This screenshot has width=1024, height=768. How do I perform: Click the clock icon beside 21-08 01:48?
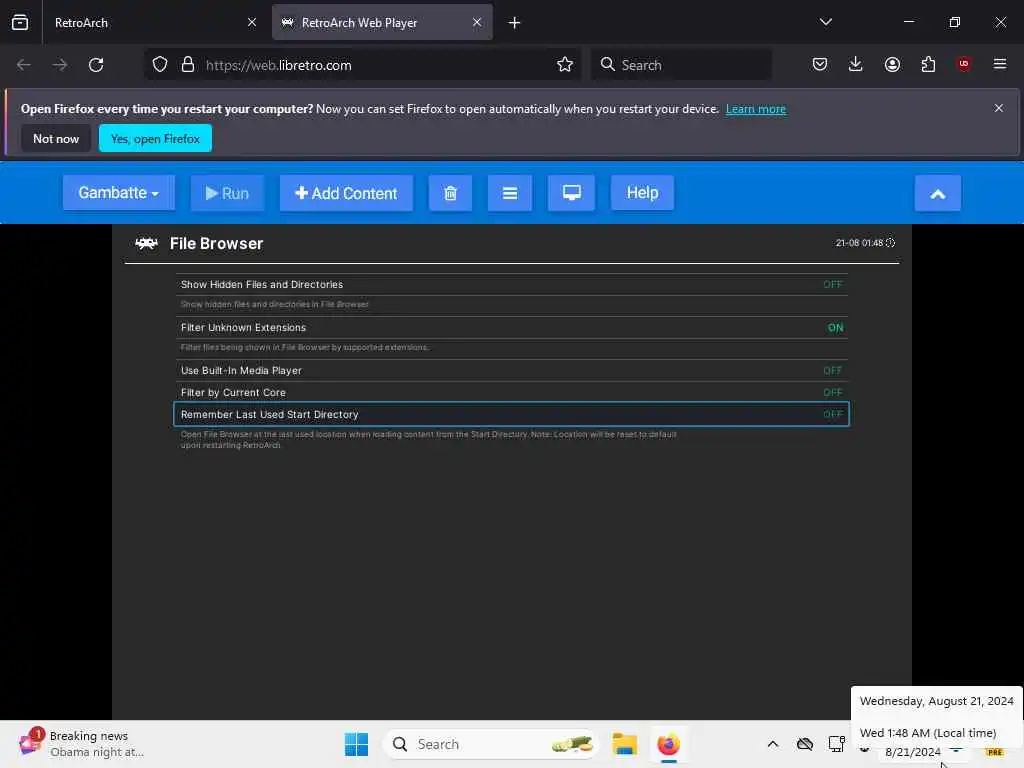tap(890, 242)
